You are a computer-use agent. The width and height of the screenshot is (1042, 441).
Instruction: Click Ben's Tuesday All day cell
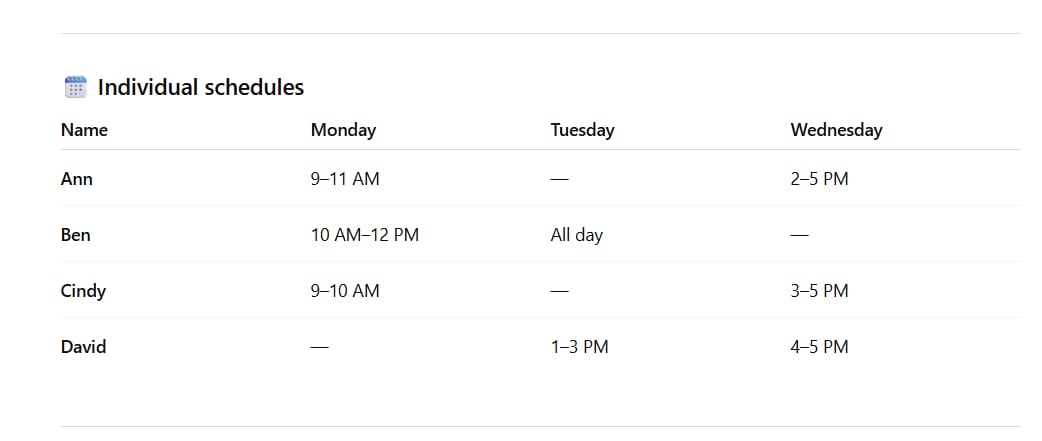pos(577,235)
